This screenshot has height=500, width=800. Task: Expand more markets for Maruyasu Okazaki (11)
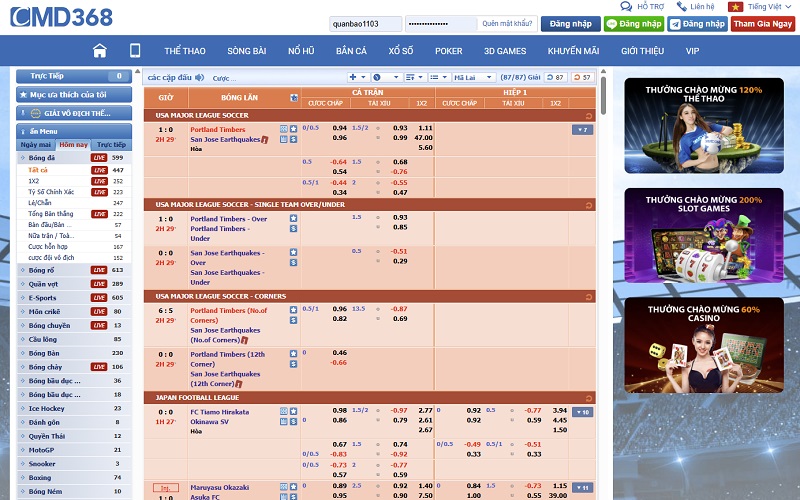(582, 488)
